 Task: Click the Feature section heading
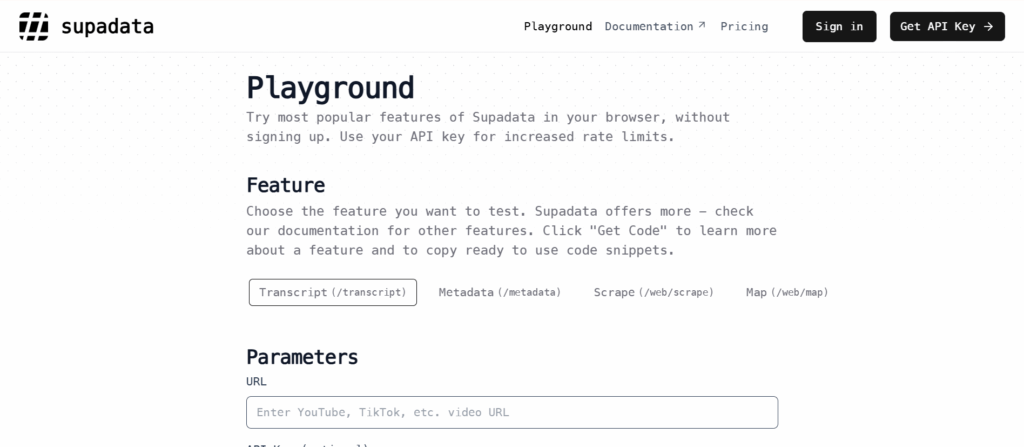click(285, 185)
